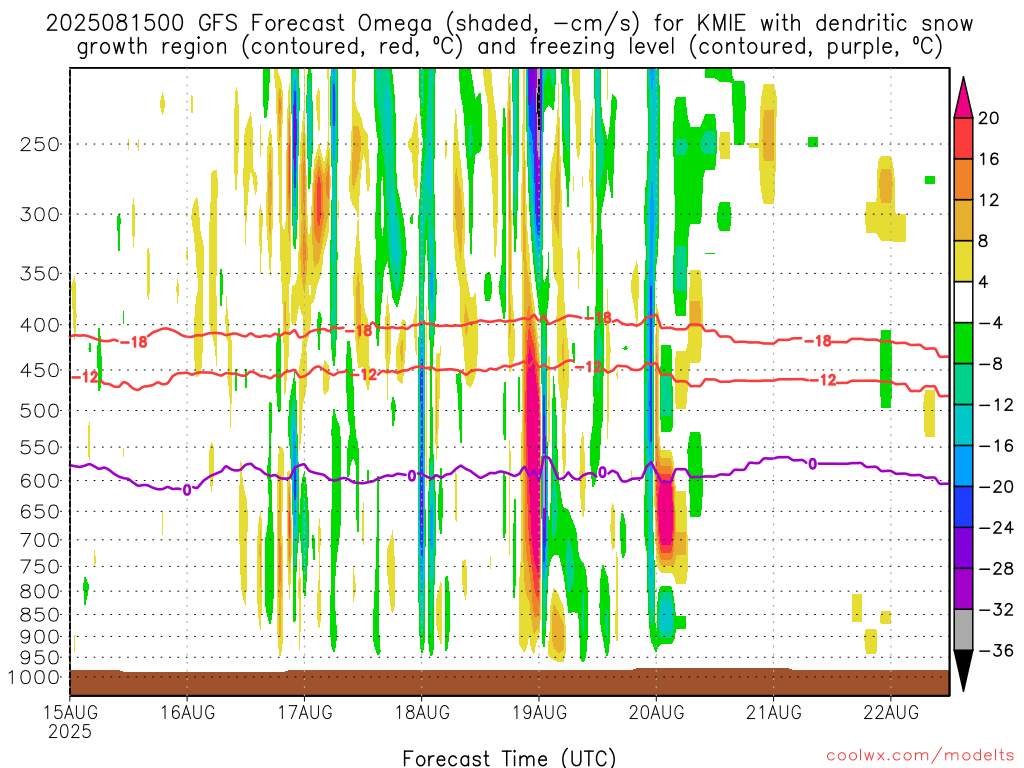Image resolution: width=1024 pixels, height=768 pixels.
Task: Pick the dark blue colorbar segment between -20 and -24
Action: click(x=963, y=507)
